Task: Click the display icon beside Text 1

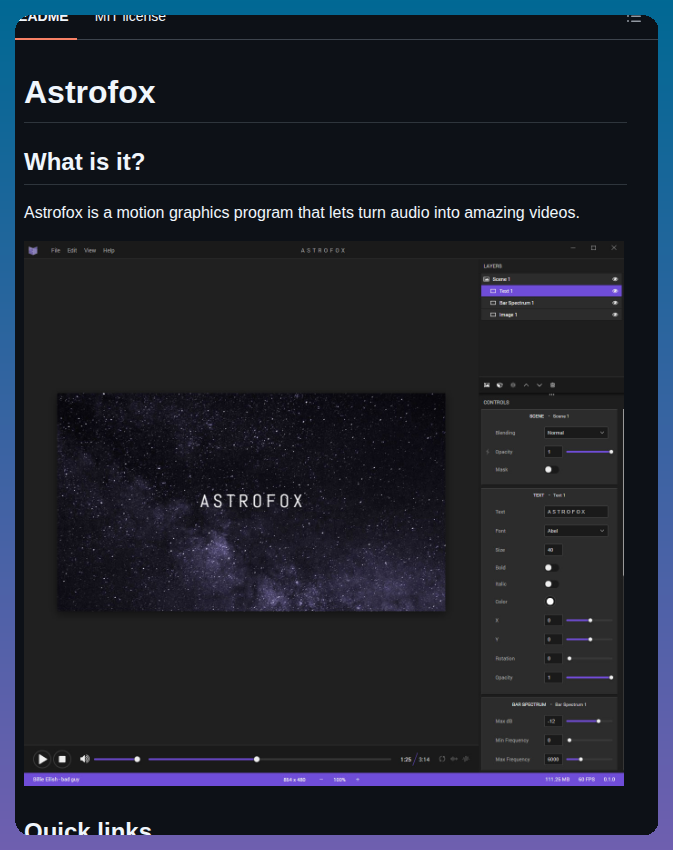Action: click(x=493, y=291)
